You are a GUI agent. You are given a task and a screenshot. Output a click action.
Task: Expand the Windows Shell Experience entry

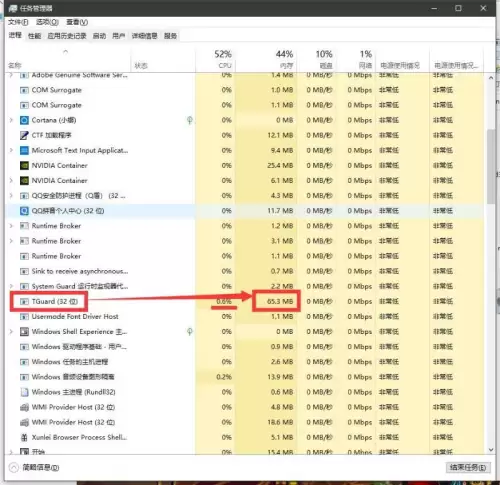tap(11, 332)
